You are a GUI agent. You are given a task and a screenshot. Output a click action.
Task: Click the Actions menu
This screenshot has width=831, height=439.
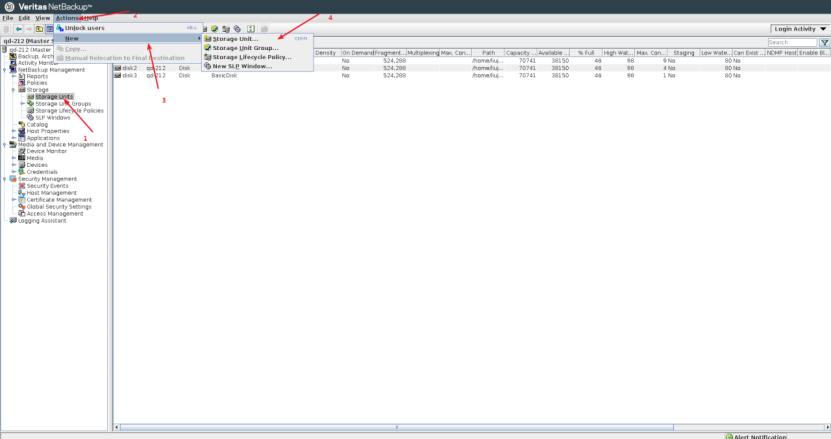click(x=67, y=18)
